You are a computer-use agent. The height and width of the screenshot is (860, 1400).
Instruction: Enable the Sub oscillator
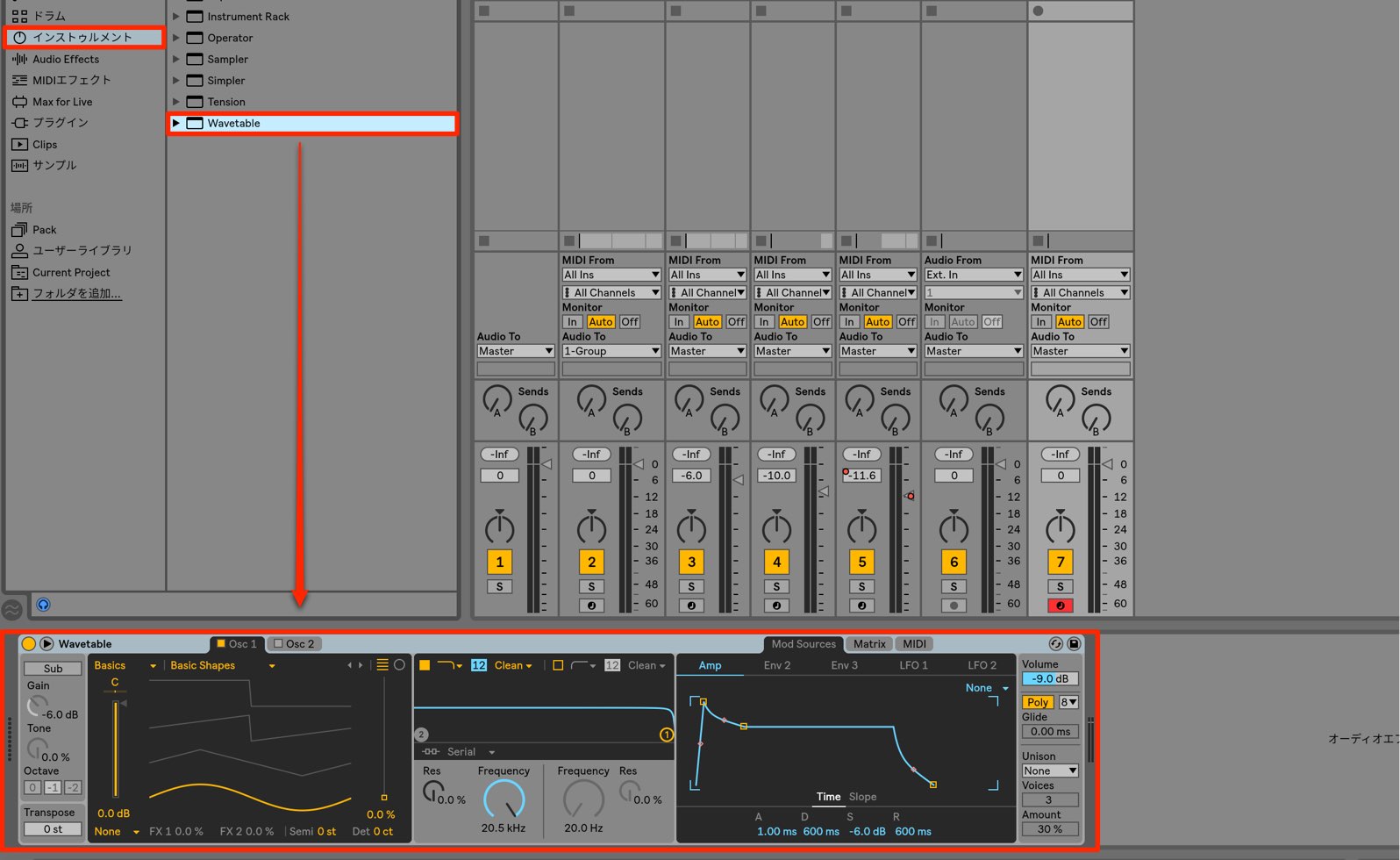[54, 668]
